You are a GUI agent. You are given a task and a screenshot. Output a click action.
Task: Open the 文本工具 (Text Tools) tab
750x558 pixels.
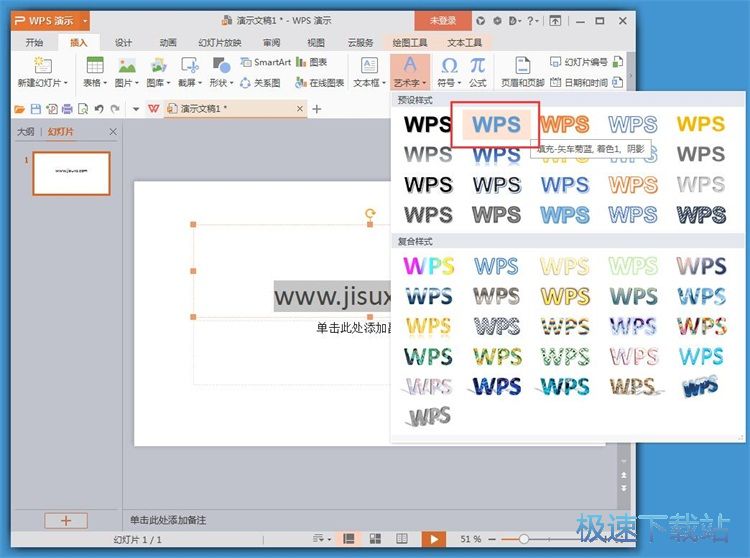[x=464, y=43]
